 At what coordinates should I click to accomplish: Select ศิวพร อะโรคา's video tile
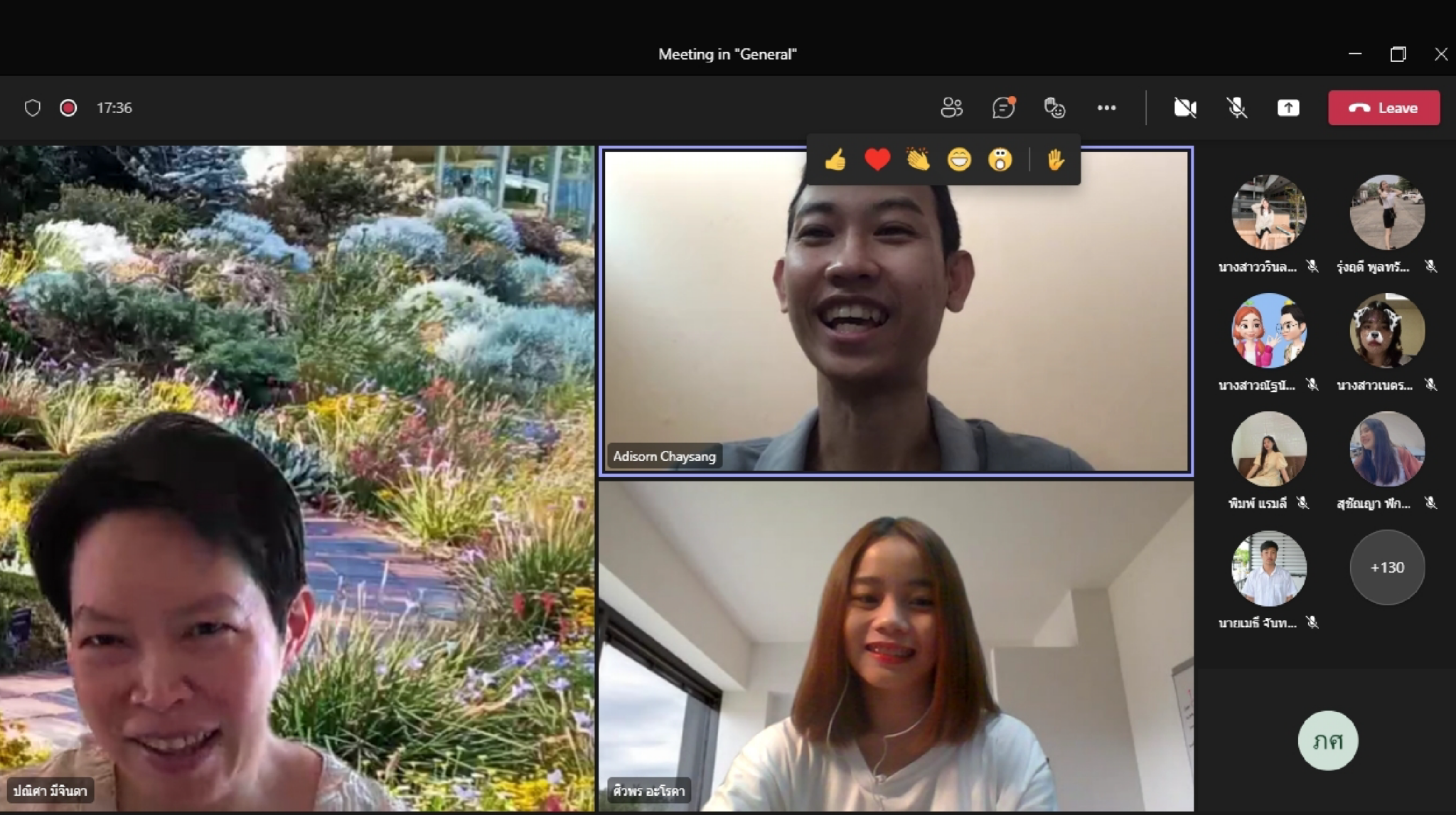pos(896,646)
